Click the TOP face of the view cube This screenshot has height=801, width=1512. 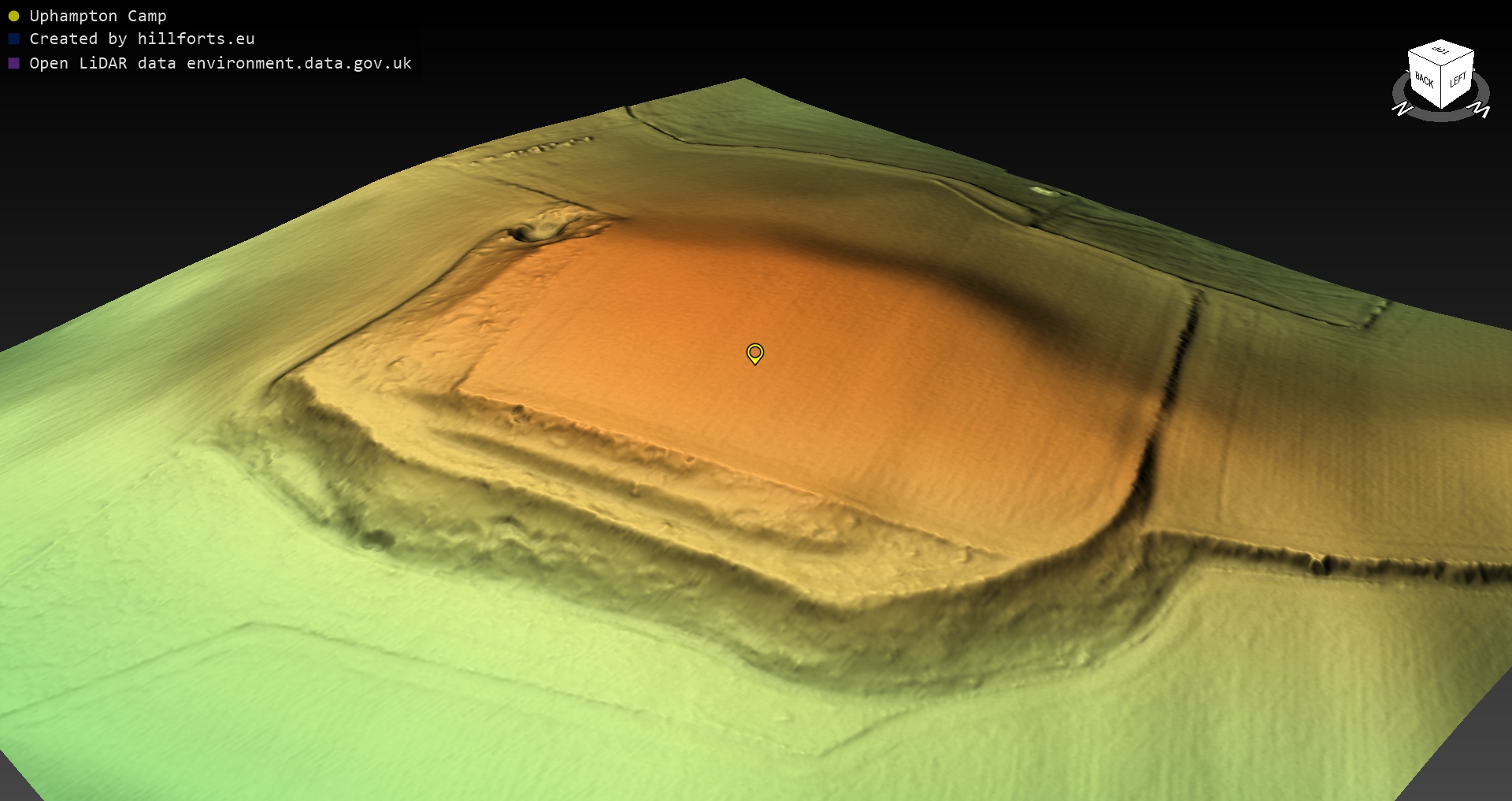(1441, 51)
